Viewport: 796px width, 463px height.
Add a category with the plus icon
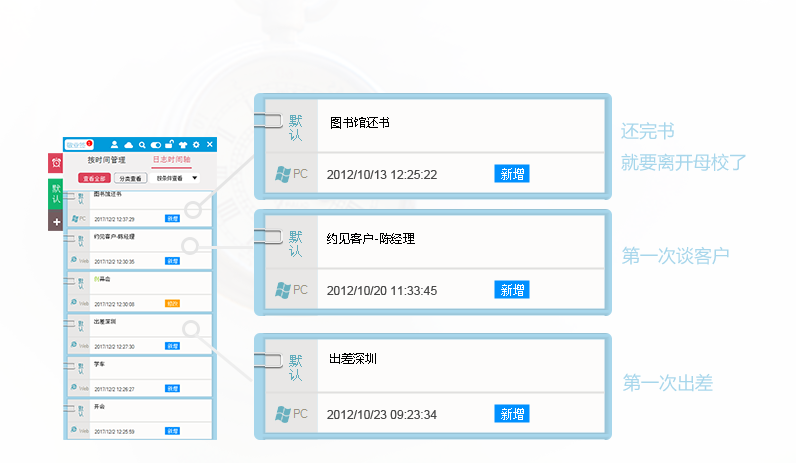56,221
